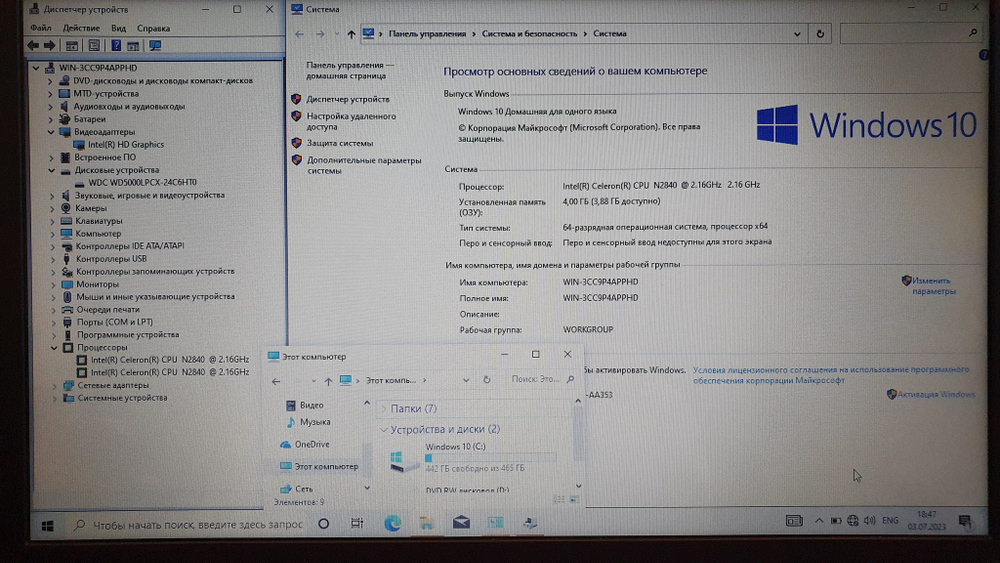Screen dimensions: 1000x563
Task: Open Справка menu in Device Manager
Action: pos(154,28)
